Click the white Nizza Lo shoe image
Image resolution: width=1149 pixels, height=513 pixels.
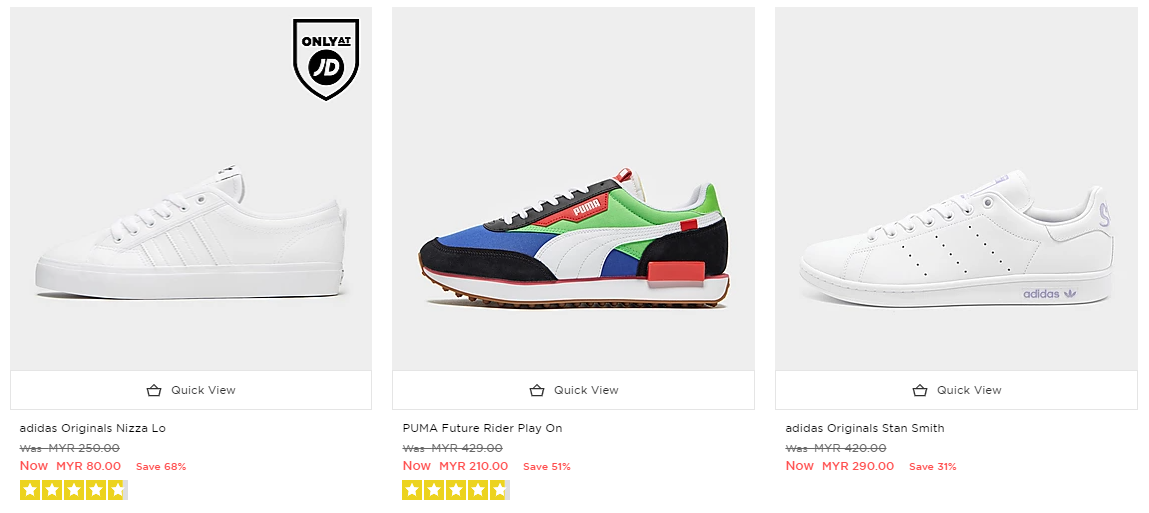pos(190,235)
